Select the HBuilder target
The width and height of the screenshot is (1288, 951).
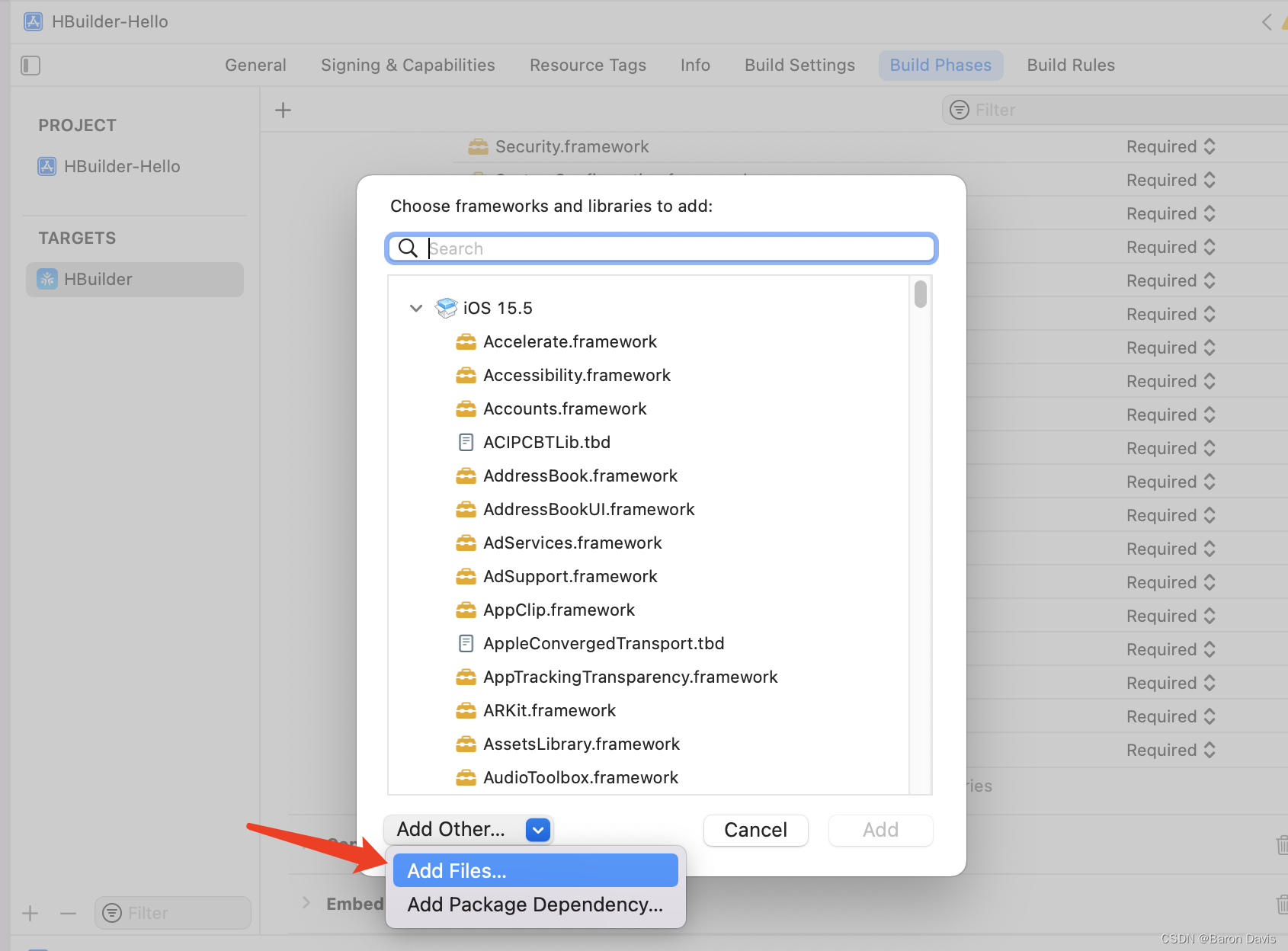[135, 280]
